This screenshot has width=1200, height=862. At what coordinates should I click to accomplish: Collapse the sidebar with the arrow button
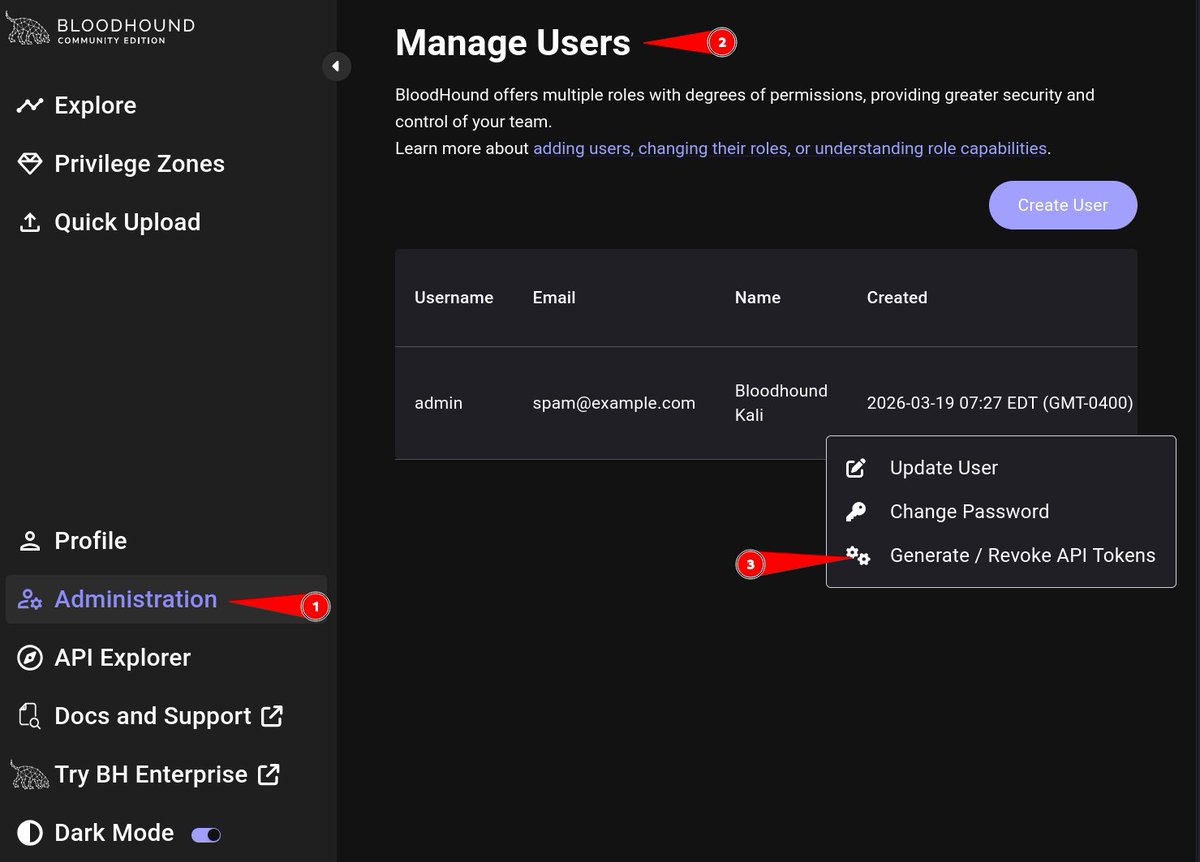point(336,66)
